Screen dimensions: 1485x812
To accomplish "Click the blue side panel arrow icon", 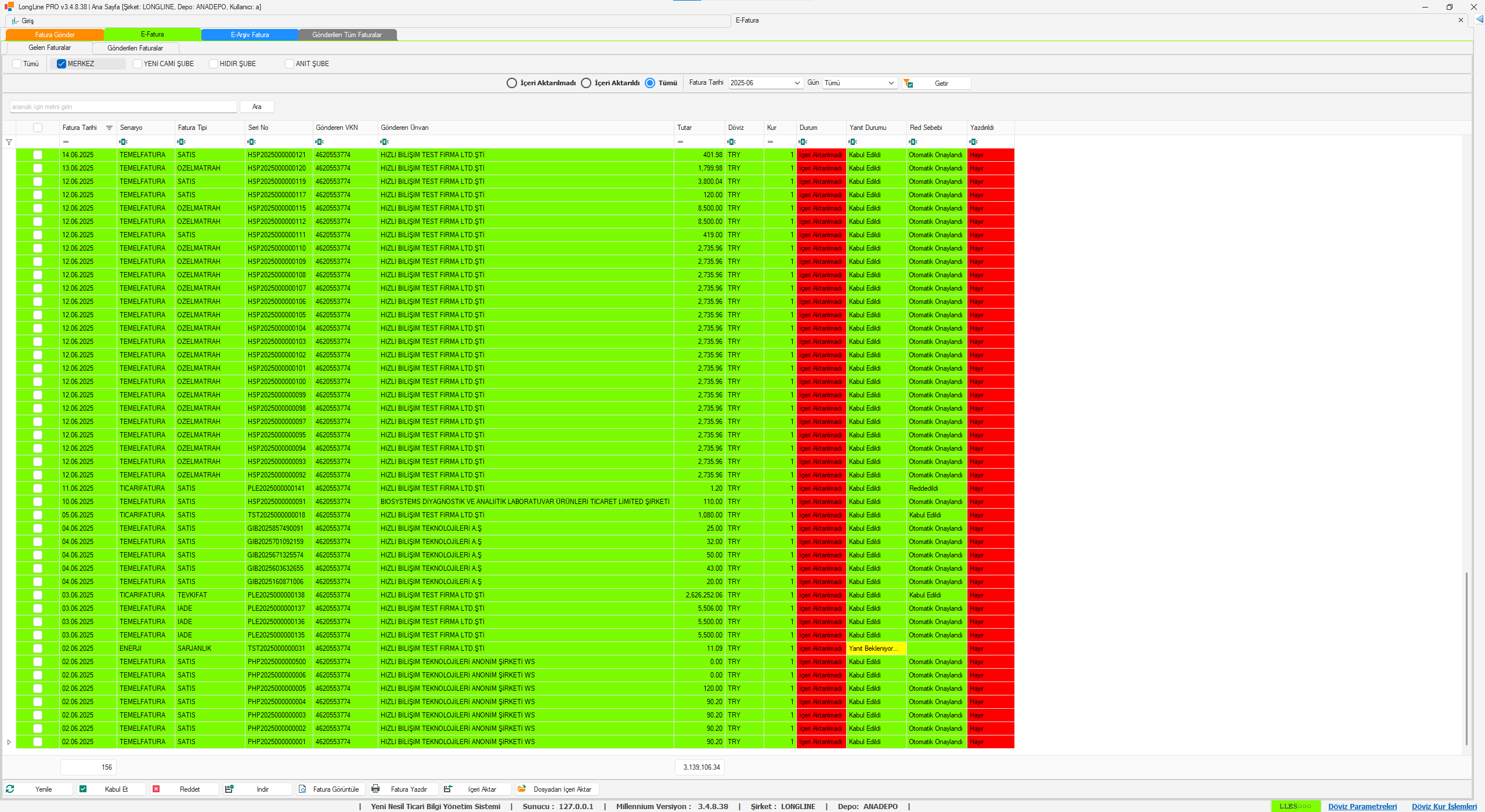I will [1480, 20].
